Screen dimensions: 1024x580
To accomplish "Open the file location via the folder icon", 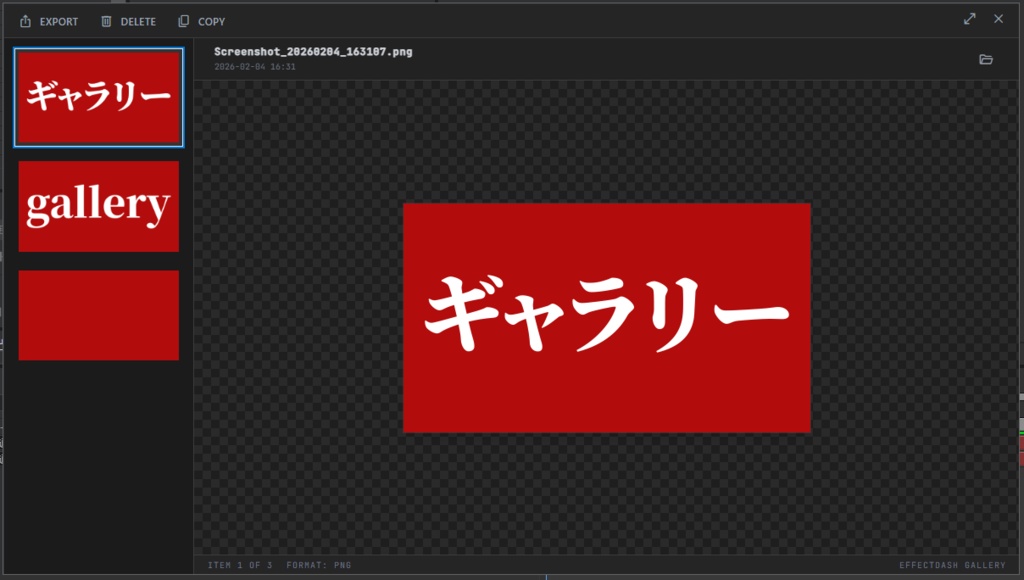I will 986,60.
